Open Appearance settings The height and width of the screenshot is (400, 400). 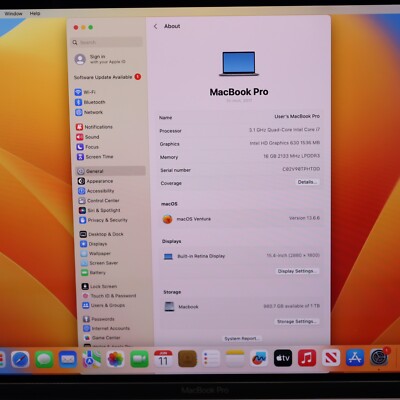[x=96, y=181]
